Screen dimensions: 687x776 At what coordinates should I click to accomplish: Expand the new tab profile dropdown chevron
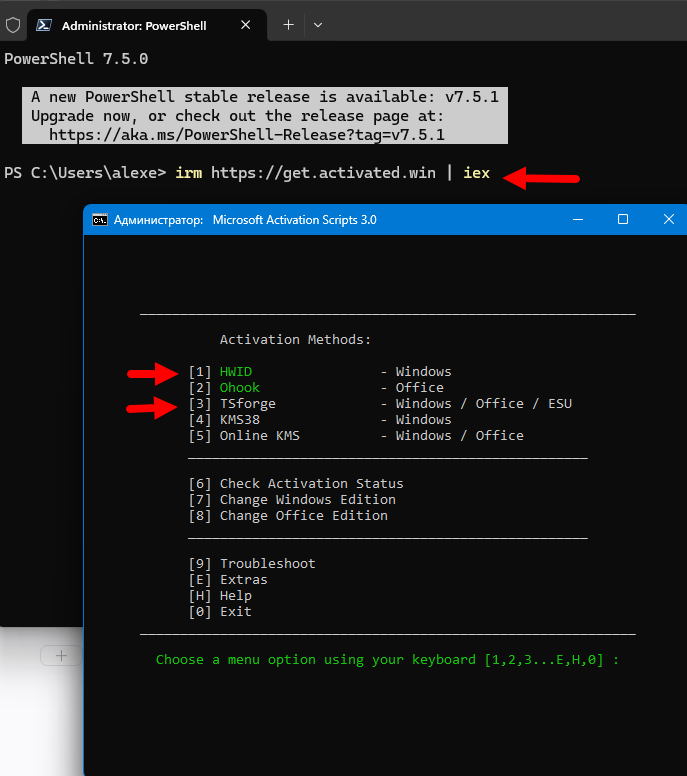318,25
